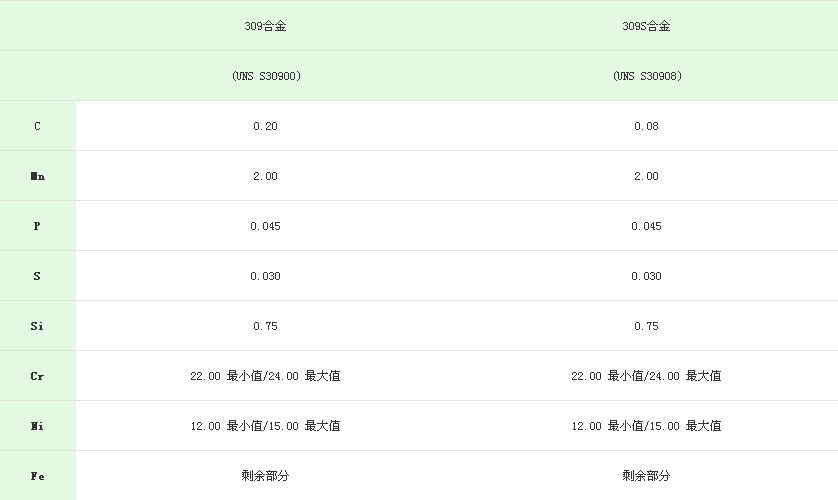Click the Ni row label
Screen dimensions: 838x500
point(37,426)
